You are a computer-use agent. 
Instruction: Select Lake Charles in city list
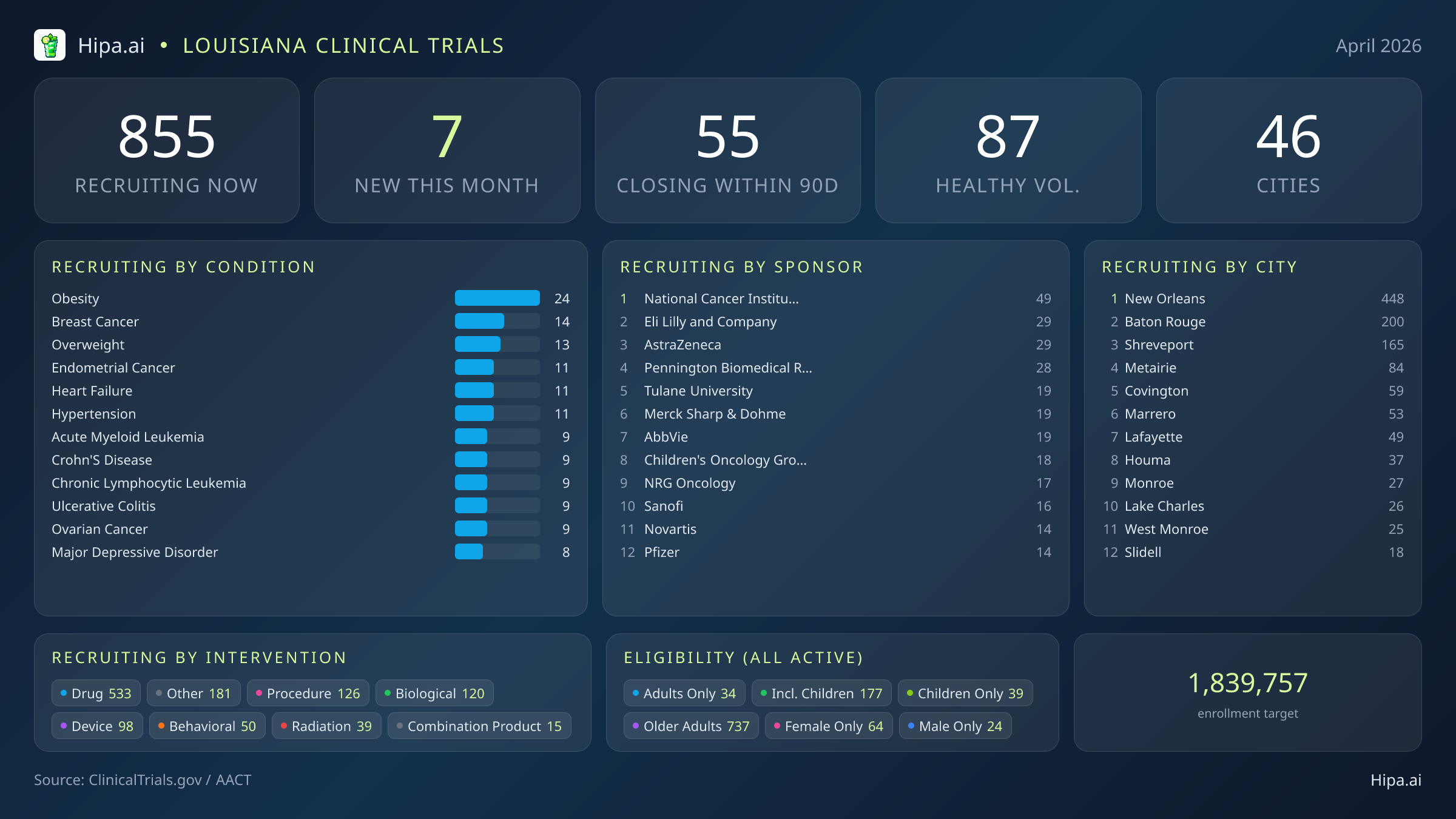[1253, 506]
